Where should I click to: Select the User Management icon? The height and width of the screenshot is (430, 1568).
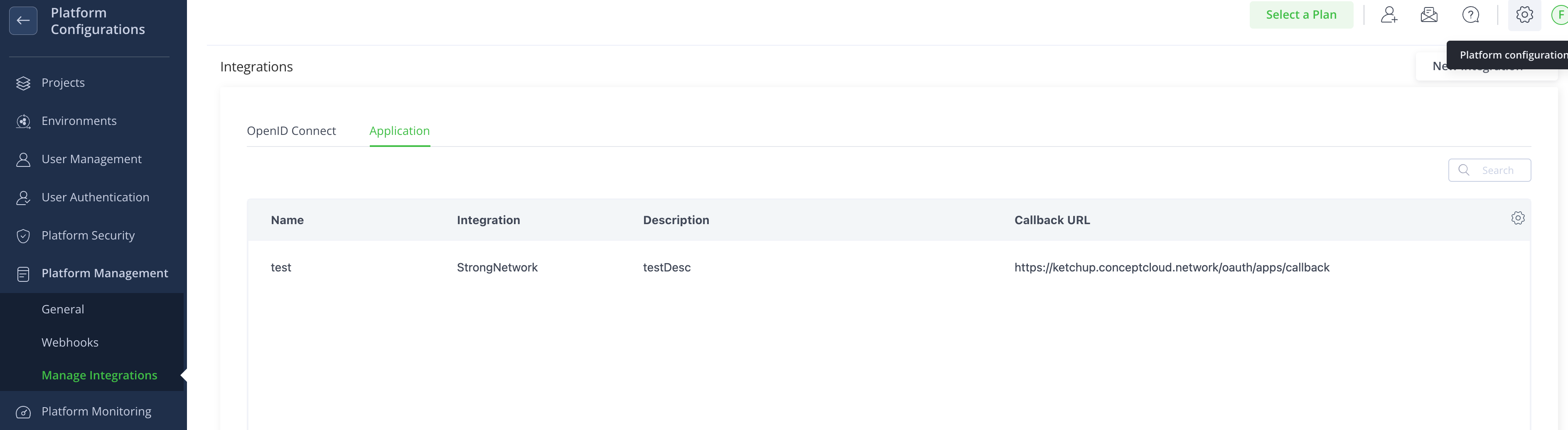coord(23,159)
